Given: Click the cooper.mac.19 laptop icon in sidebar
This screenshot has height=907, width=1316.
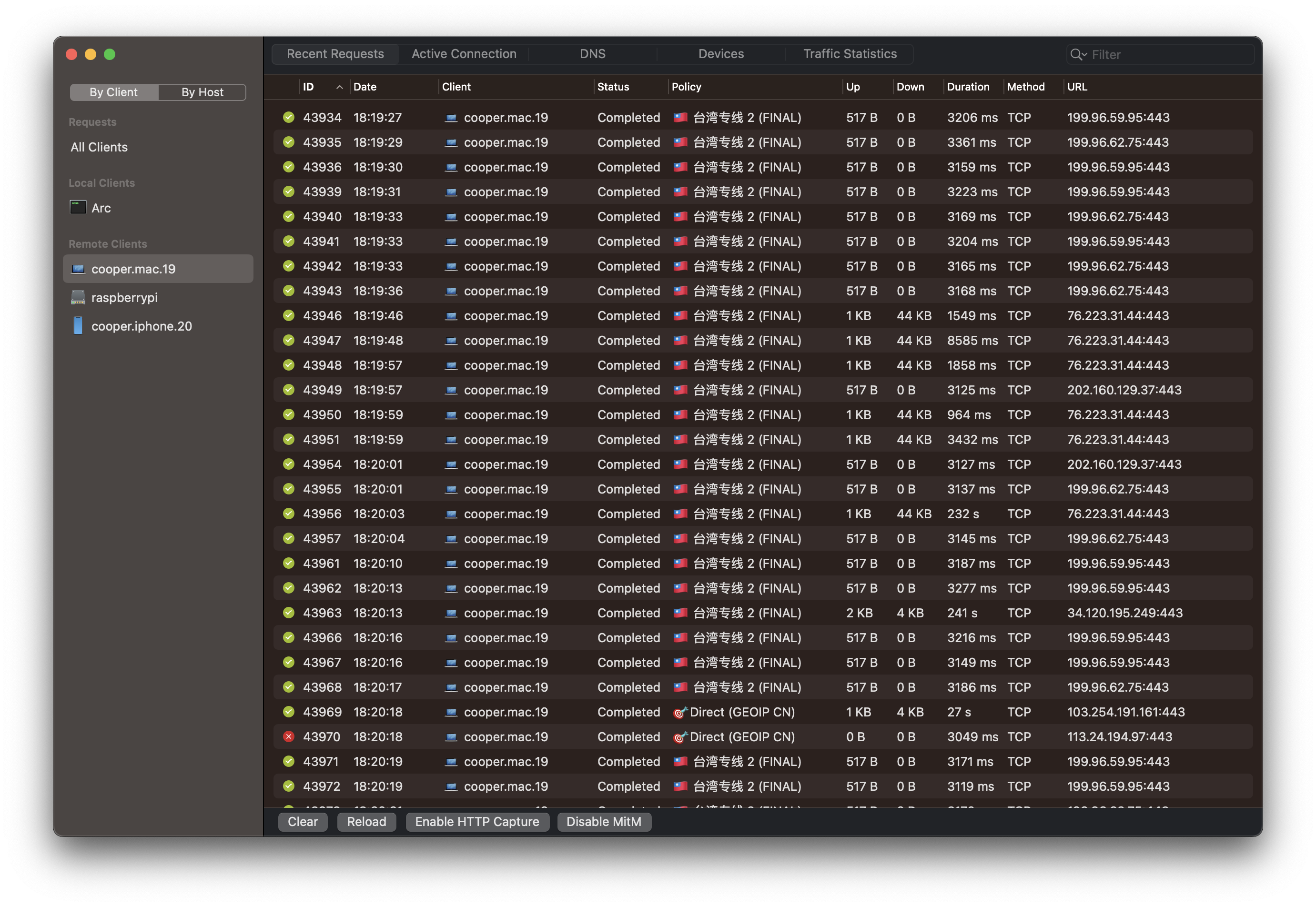Looking at the screenshot, I should (78, 269).
